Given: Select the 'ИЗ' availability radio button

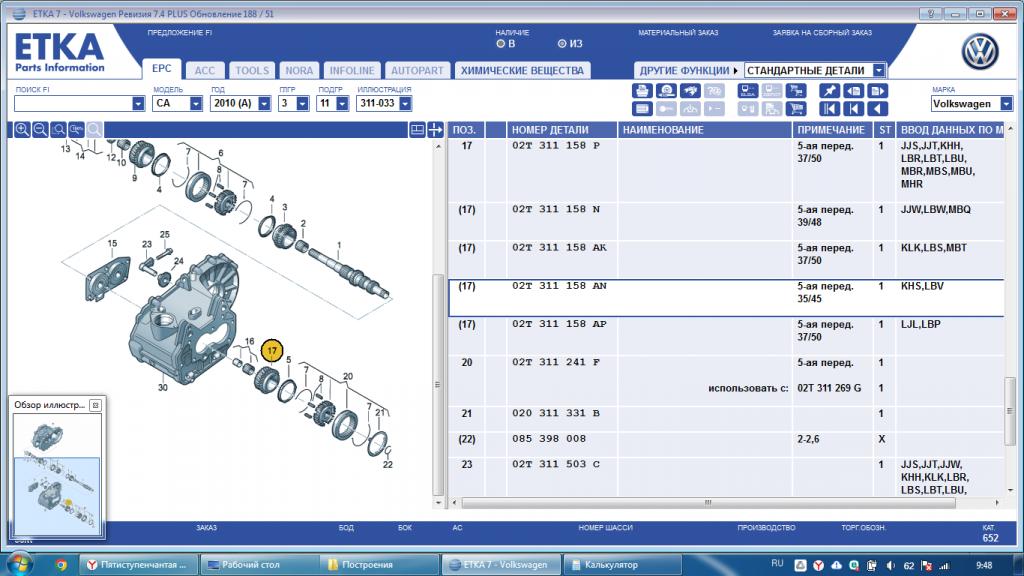Looking at the screenshot, I should (562, 44).
